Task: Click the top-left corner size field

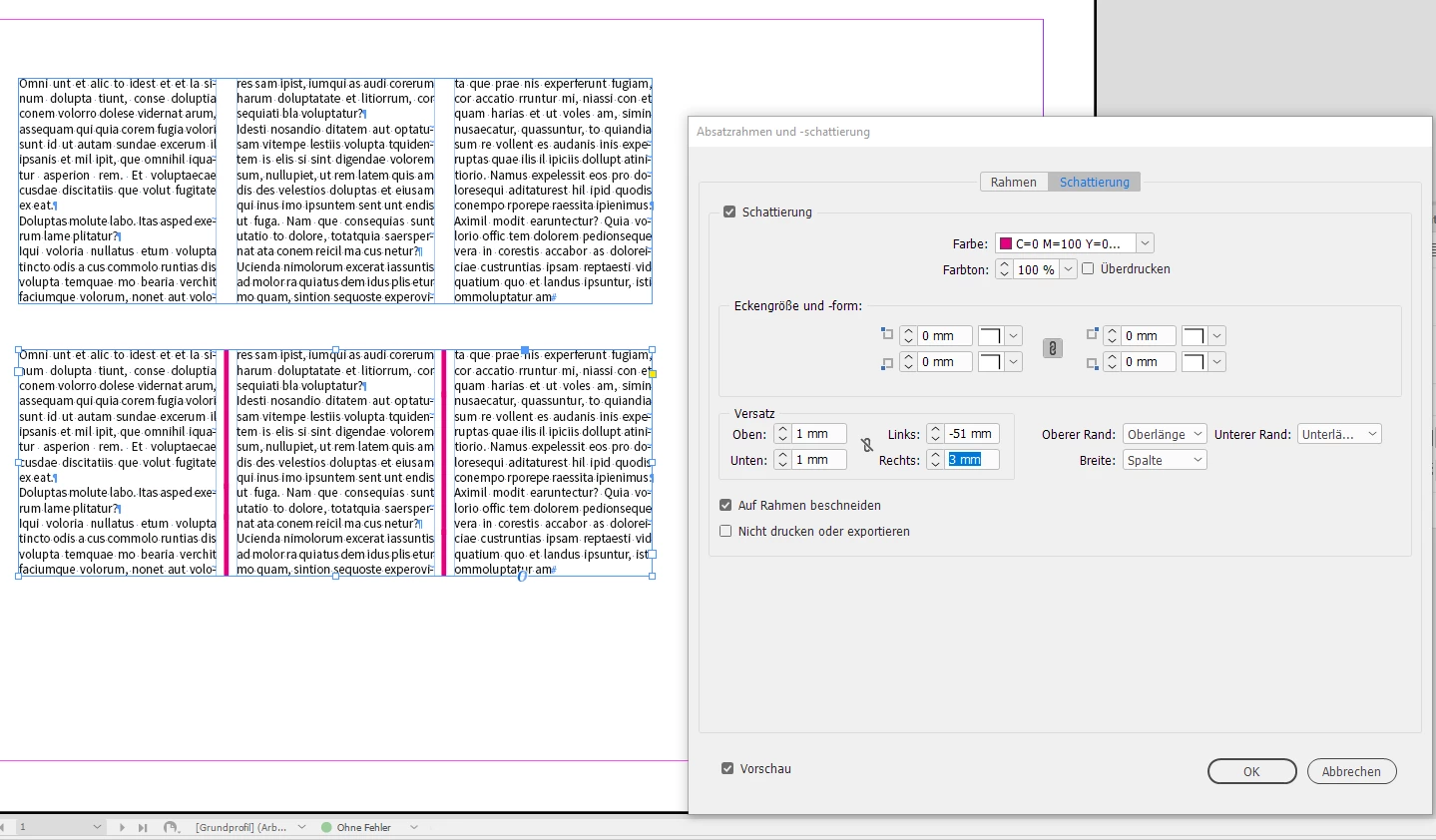Action: click(x=945, y=336)
